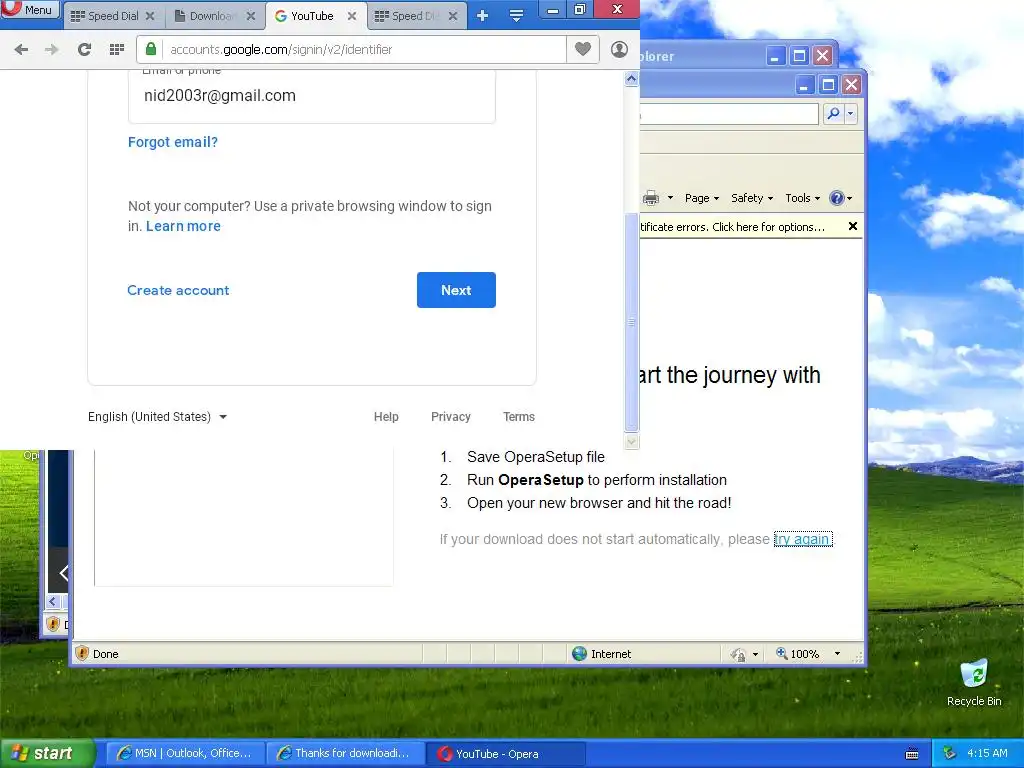Viewport: 1024px width, 768px height.
Task: Open the Privacy link
Action: click(x=451, y=417)
